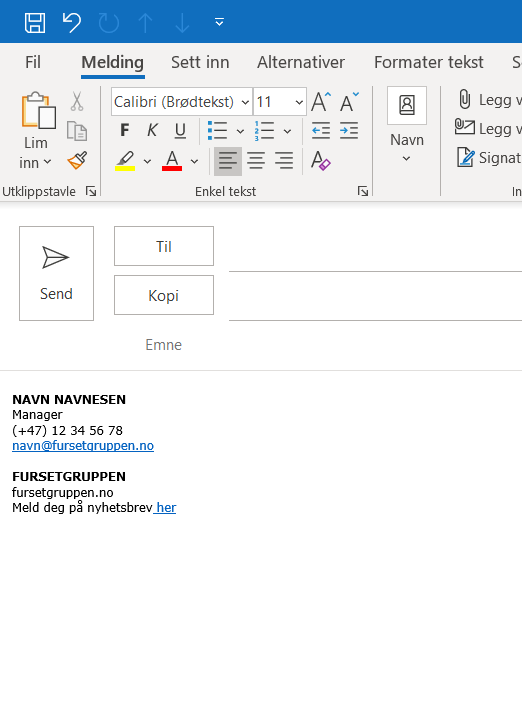This screenshot has height=703, width=522.
Task: Save the message with the disk icon
Action: pos(35,22)
